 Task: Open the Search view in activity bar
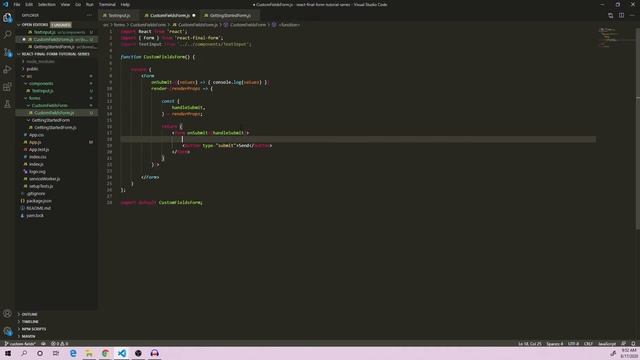[x=7, y=35]
